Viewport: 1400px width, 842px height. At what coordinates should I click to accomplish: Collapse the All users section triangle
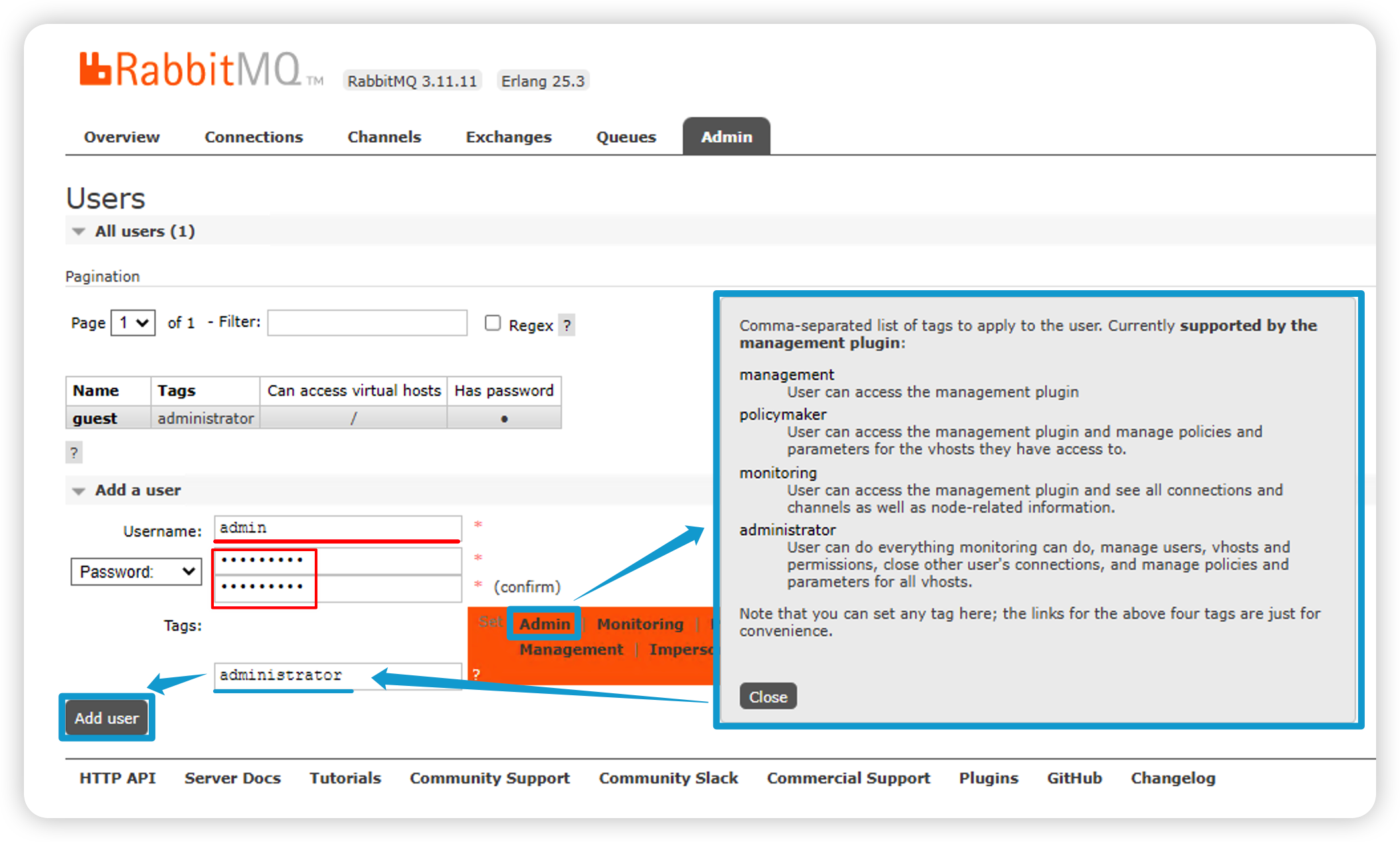pyautogui.click(x=79, y=232)
